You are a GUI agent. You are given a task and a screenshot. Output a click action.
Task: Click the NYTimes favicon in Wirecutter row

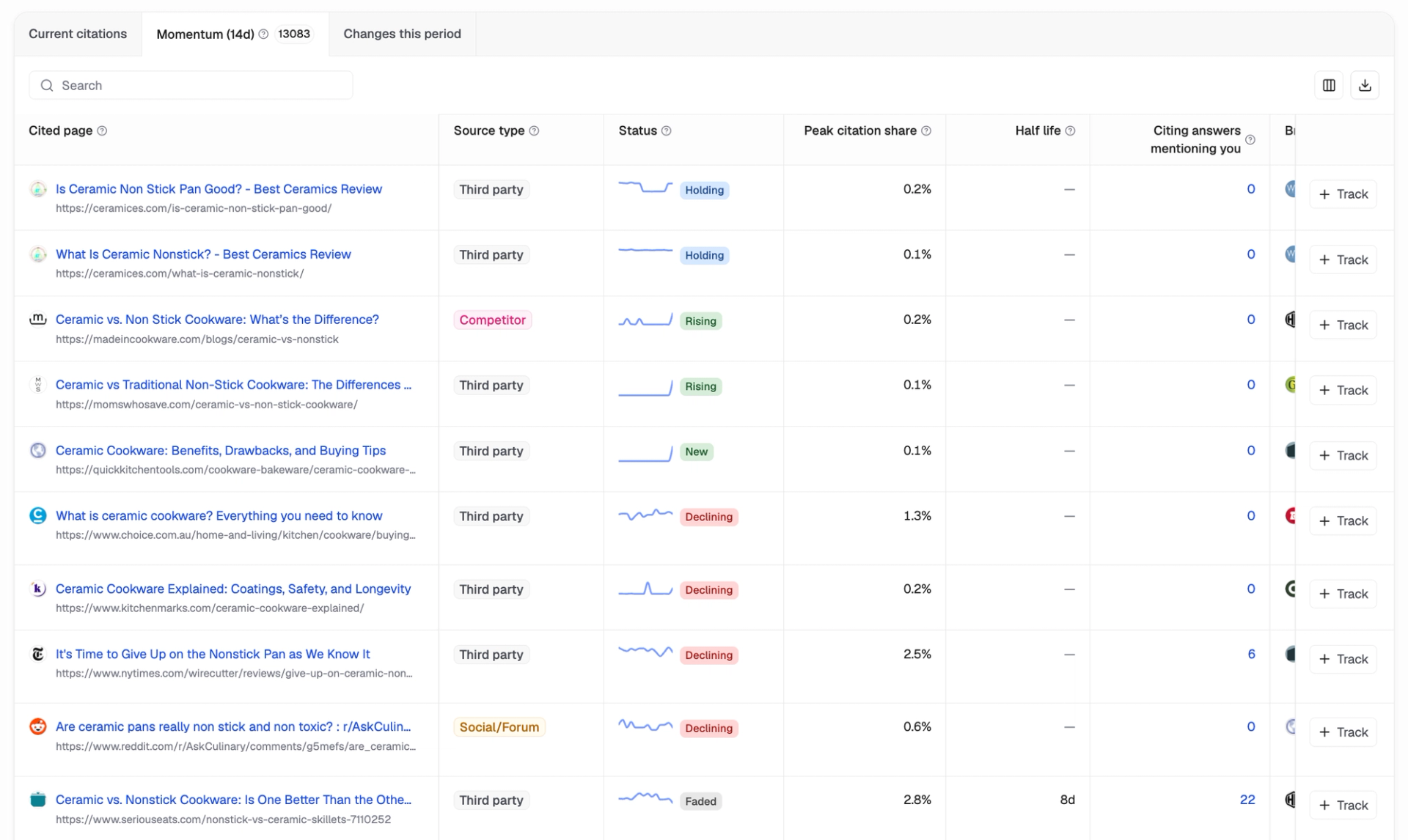pyautogui.click(x=38, y=654)
